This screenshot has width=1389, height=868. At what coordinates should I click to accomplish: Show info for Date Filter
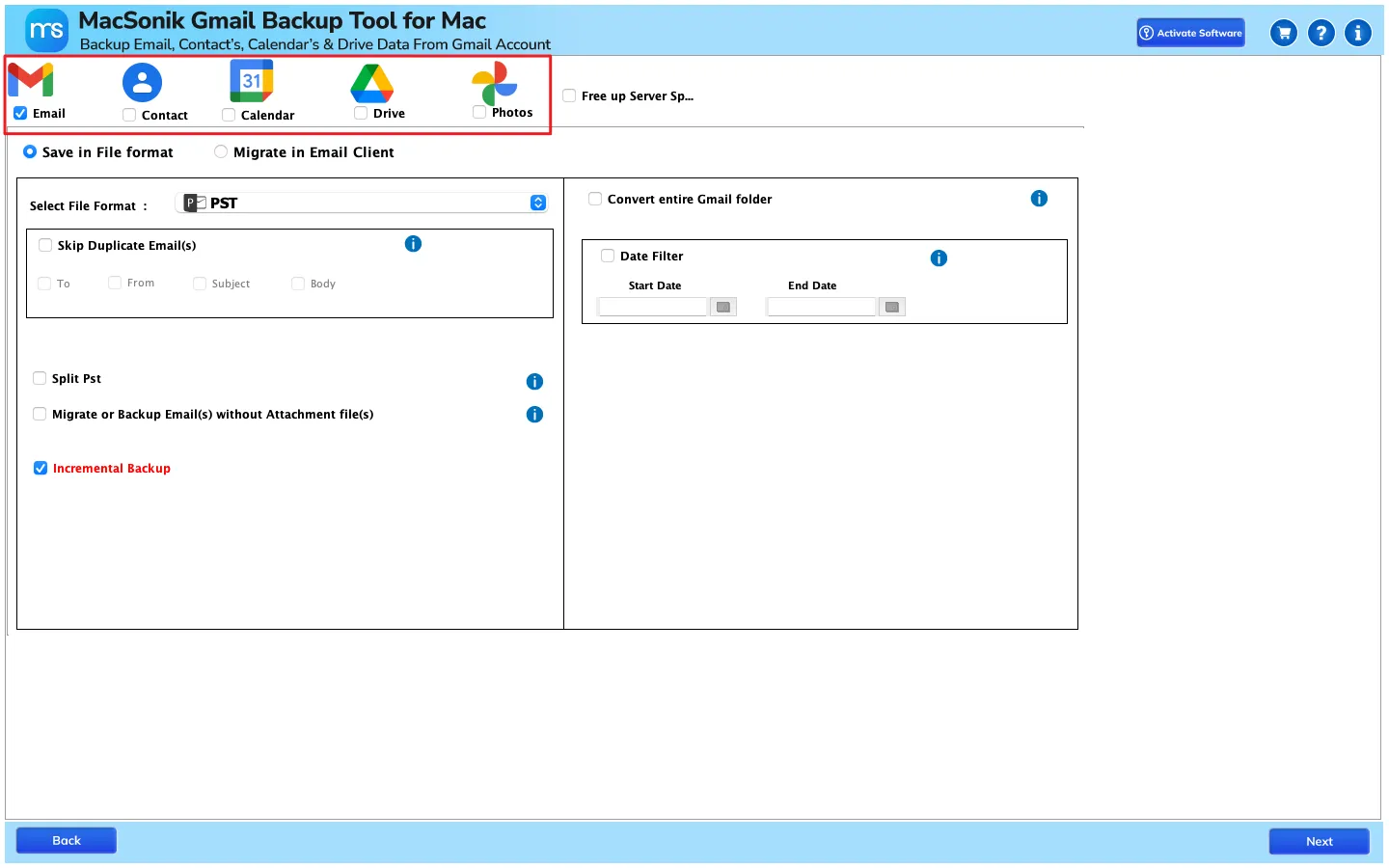pos(939,258)
